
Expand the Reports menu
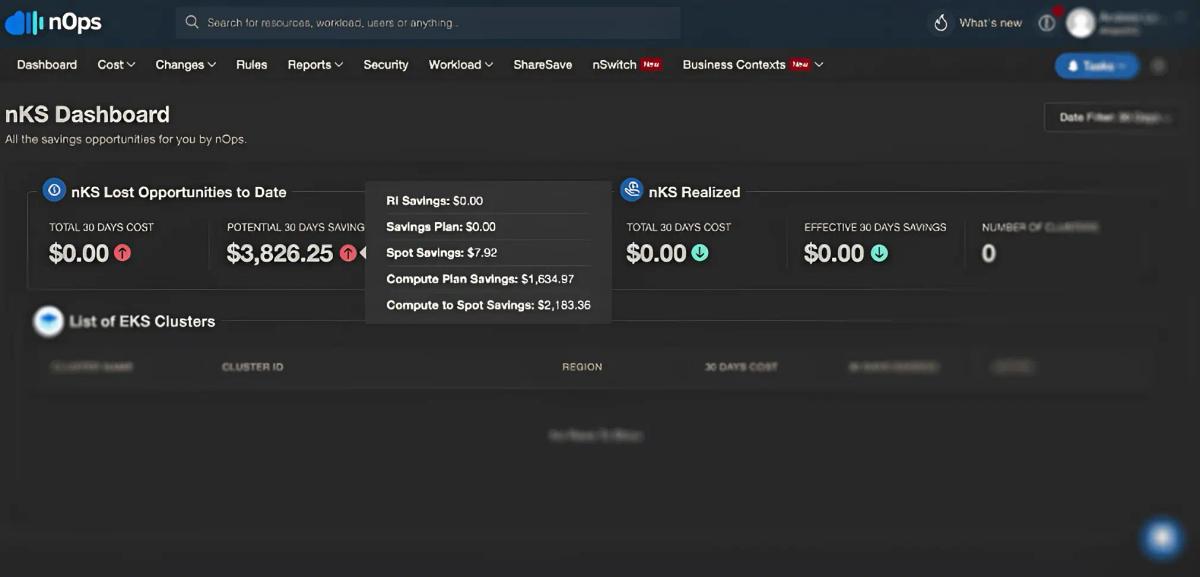point(315,65)
